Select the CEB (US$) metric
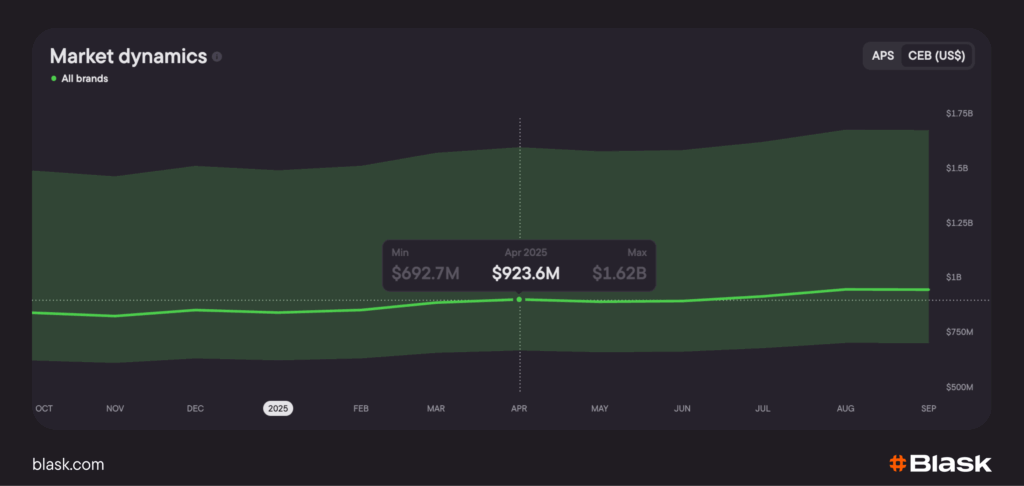 936,56
